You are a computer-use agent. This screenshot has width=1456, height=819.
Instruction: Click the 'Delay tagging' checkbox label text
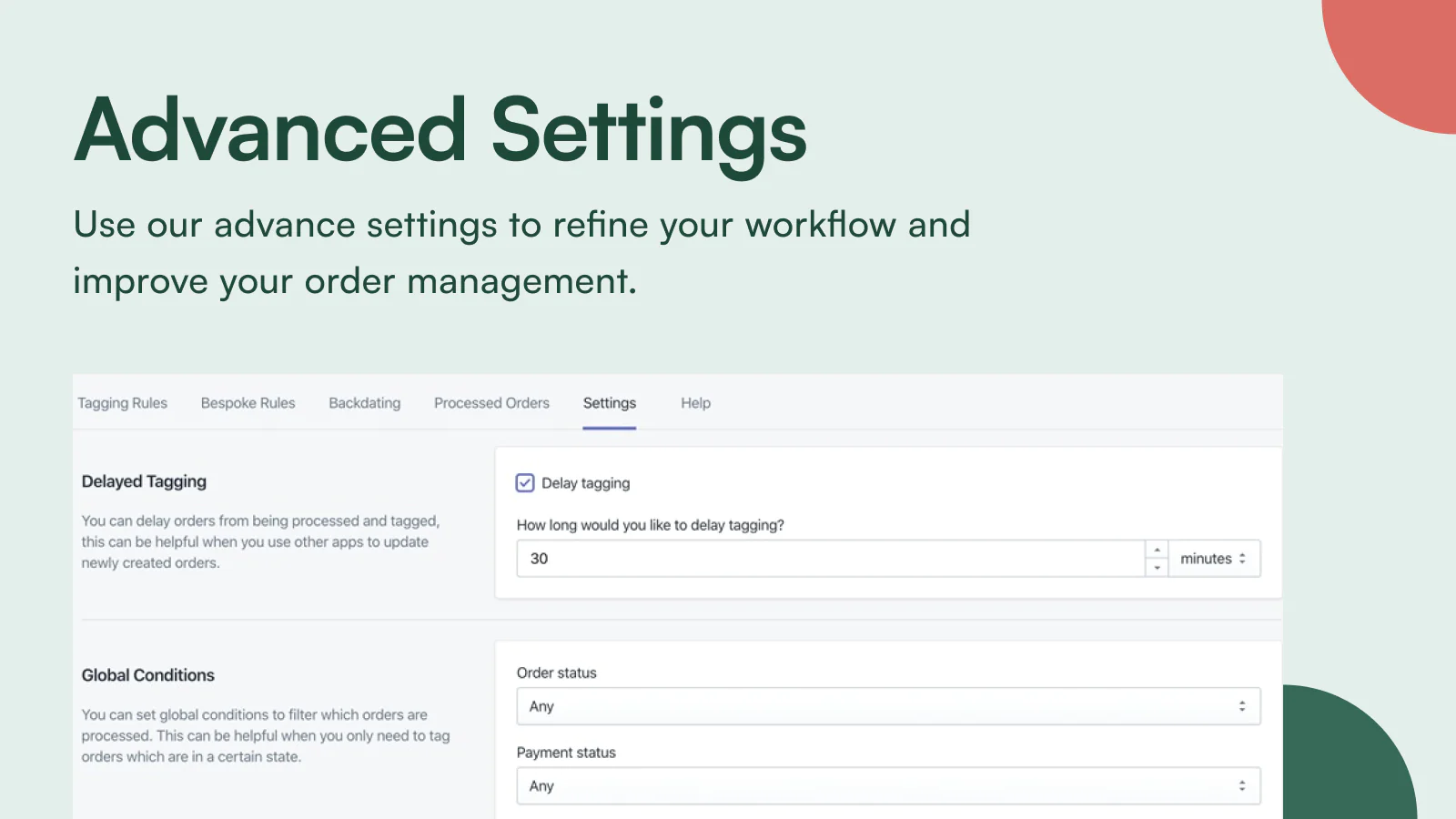[x=585, y=483]
